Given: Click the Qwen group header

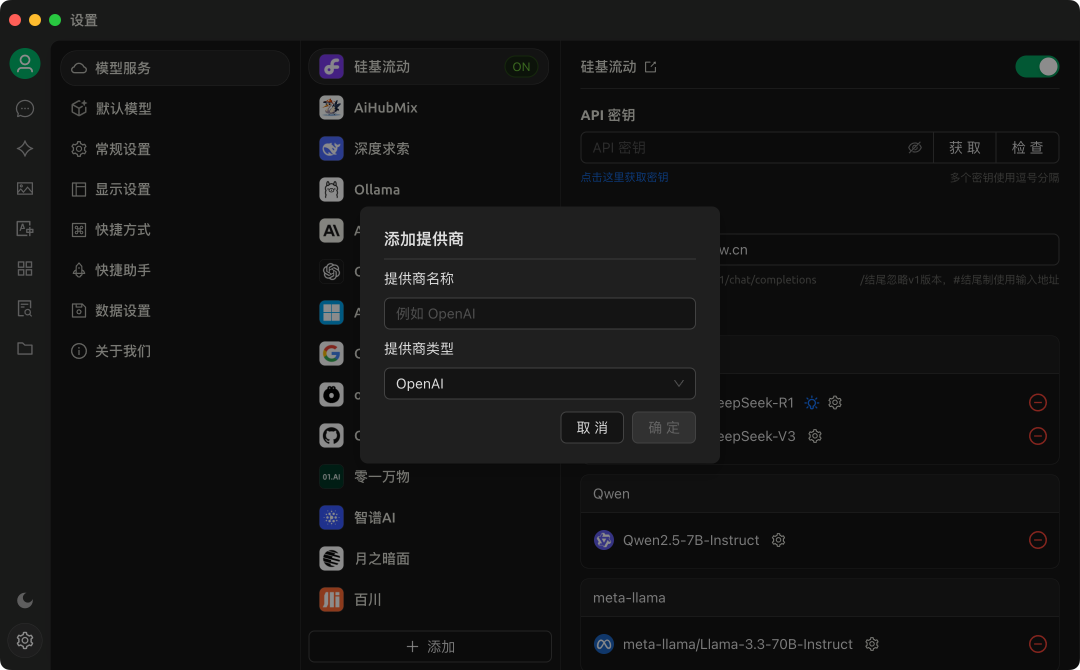Looking at the screenshot, I should (820, 494).
